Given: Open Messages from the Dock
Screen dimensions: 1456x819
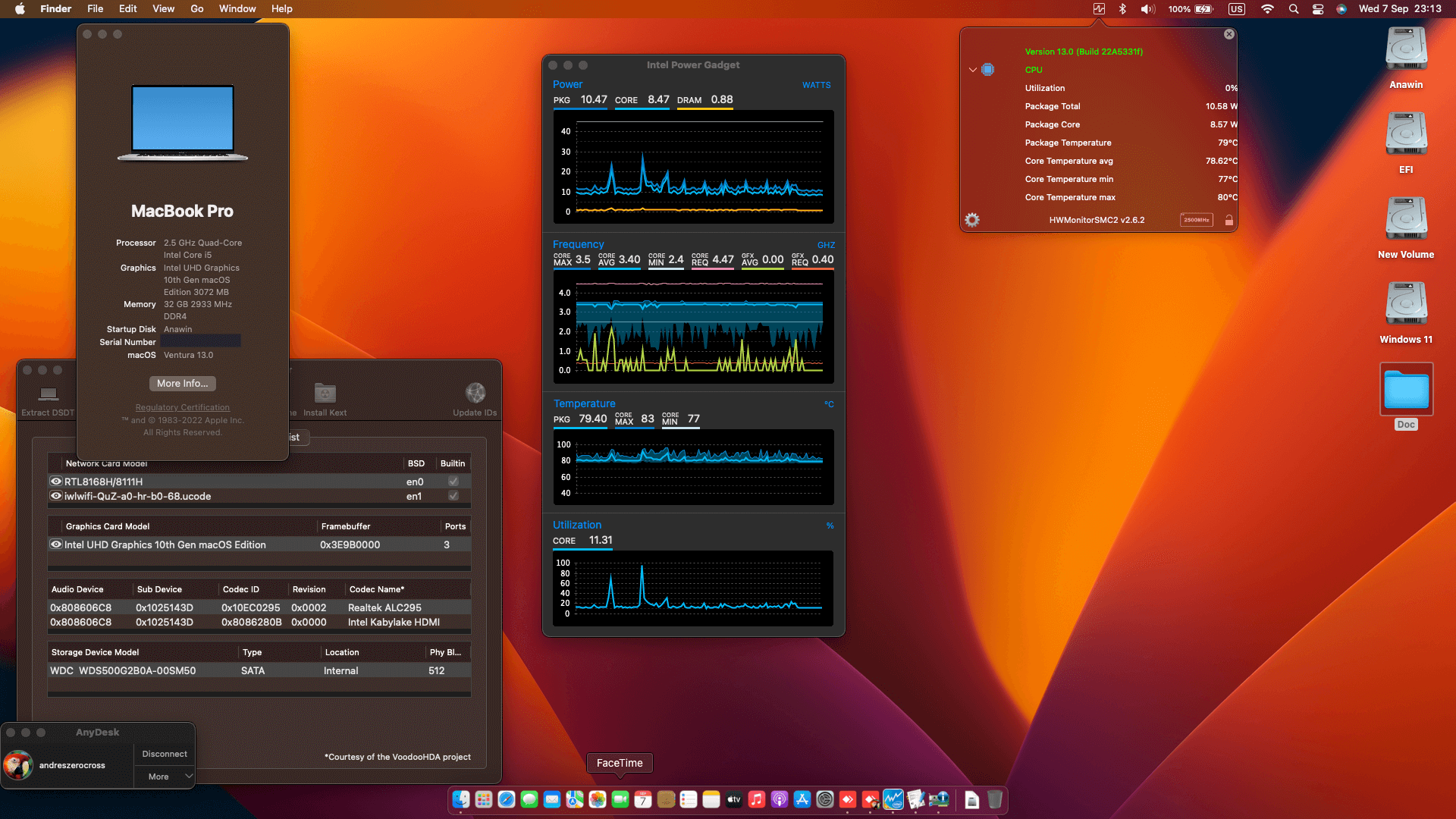Looking at the screenshot, I should 529,799.
